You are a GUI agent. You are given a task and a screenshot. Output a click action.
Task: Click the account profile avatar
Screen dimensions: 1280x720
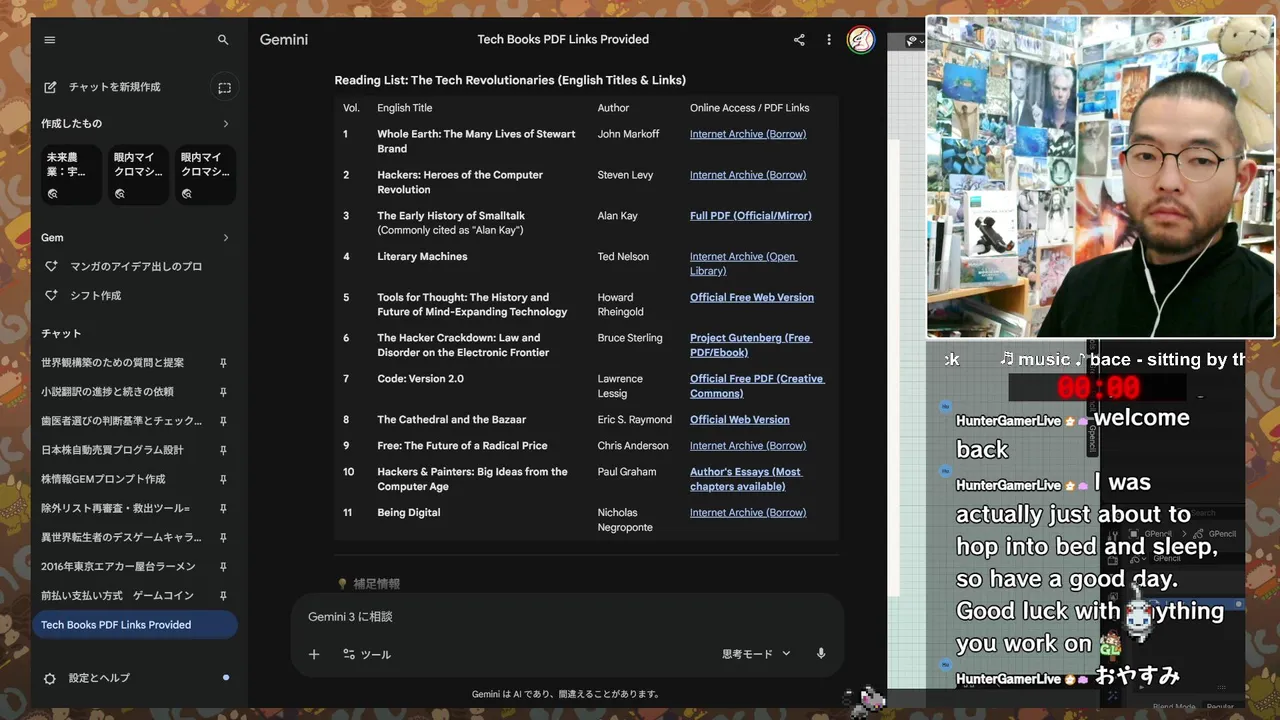[861, 40]
